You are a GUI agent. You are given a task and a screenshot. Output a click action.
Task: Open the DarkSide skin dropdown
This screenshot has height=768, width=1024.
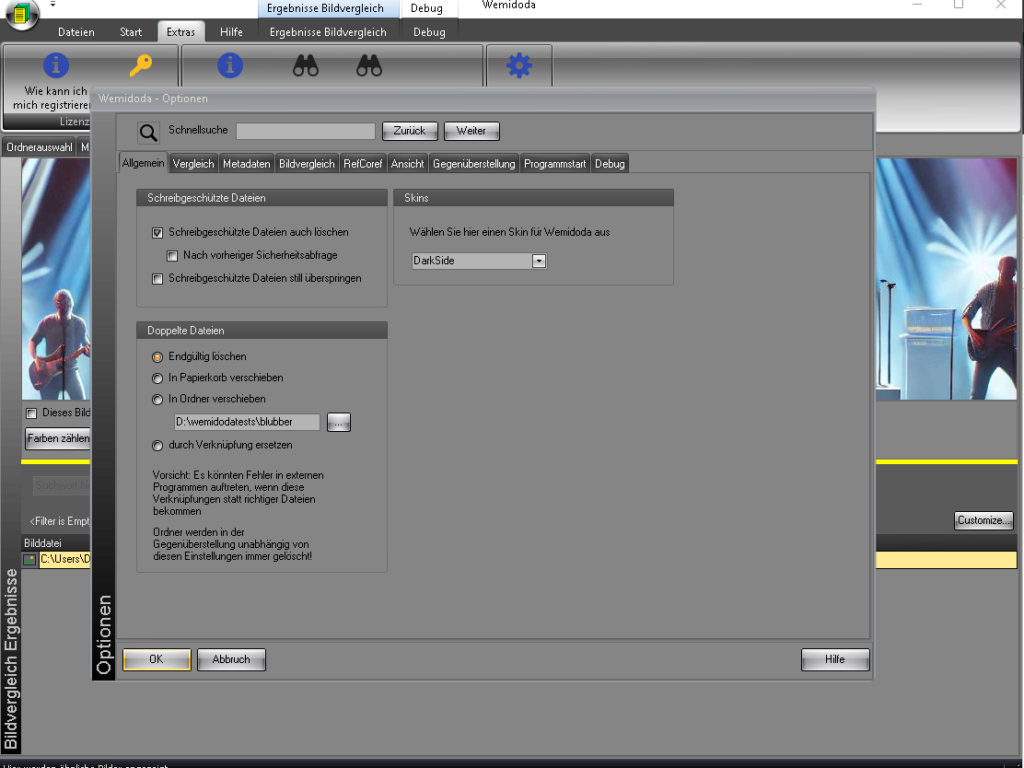tap(539, 261)
